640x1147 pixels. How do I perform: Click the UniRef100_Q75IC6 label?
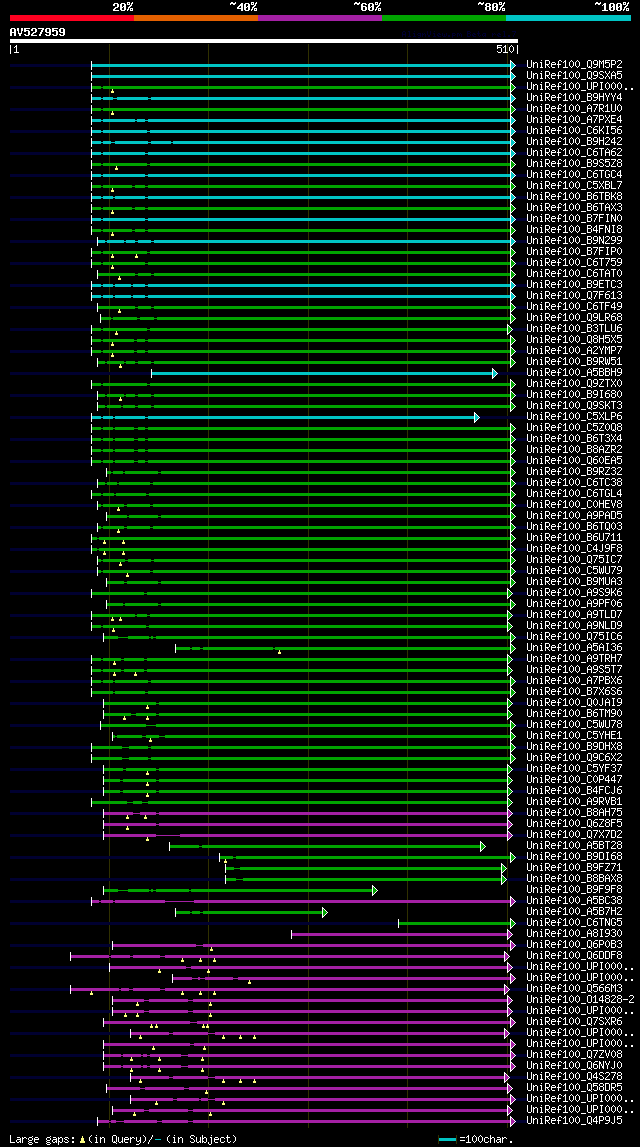(x=574, y=637)
